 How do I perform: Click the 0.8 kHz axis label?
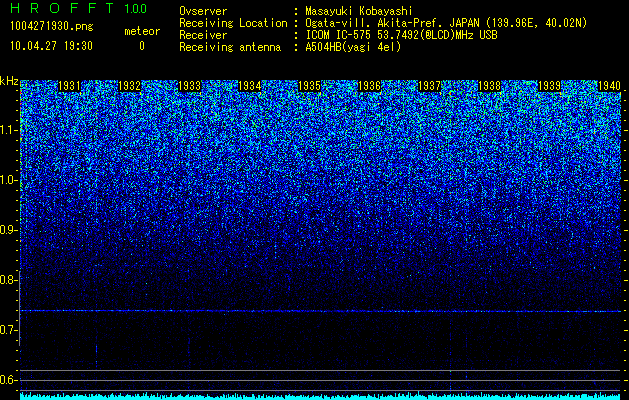9,280
